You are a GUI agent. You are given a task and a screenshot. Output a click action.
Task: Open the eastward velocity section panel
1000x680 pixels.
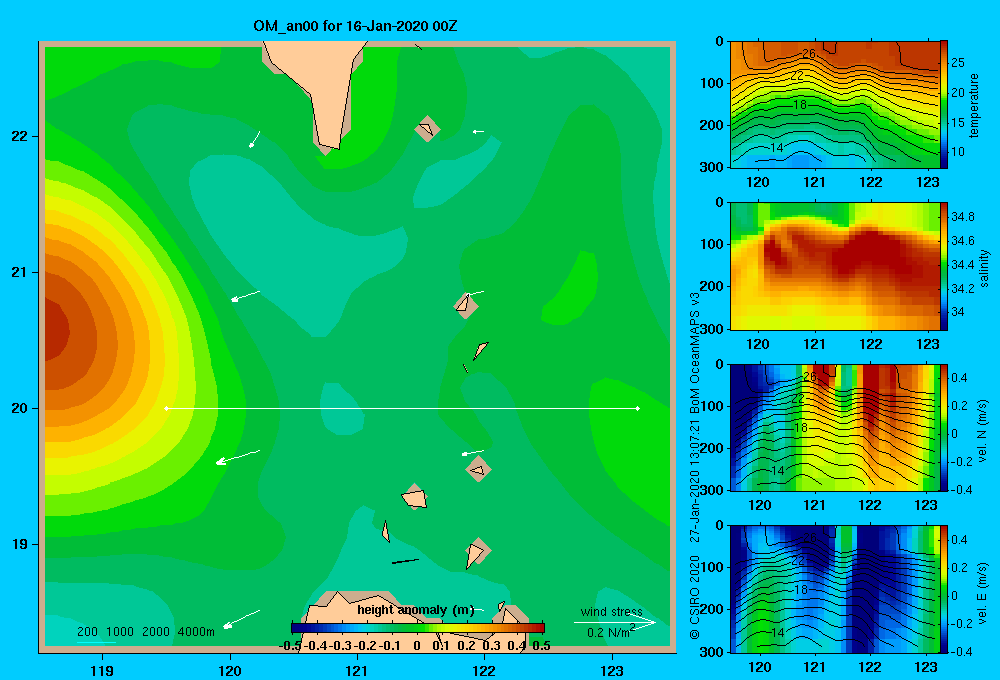835,589
